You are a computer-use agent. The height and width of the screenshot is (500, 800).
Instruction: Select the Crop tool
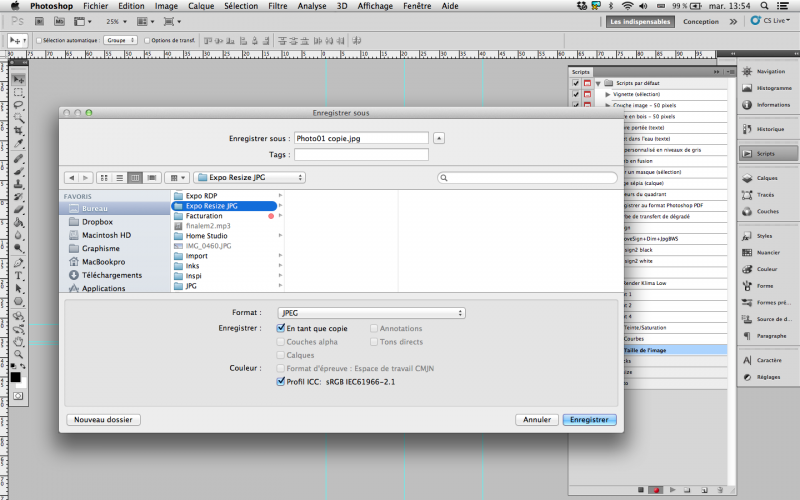pyautogui.click(x=18, y=131)
